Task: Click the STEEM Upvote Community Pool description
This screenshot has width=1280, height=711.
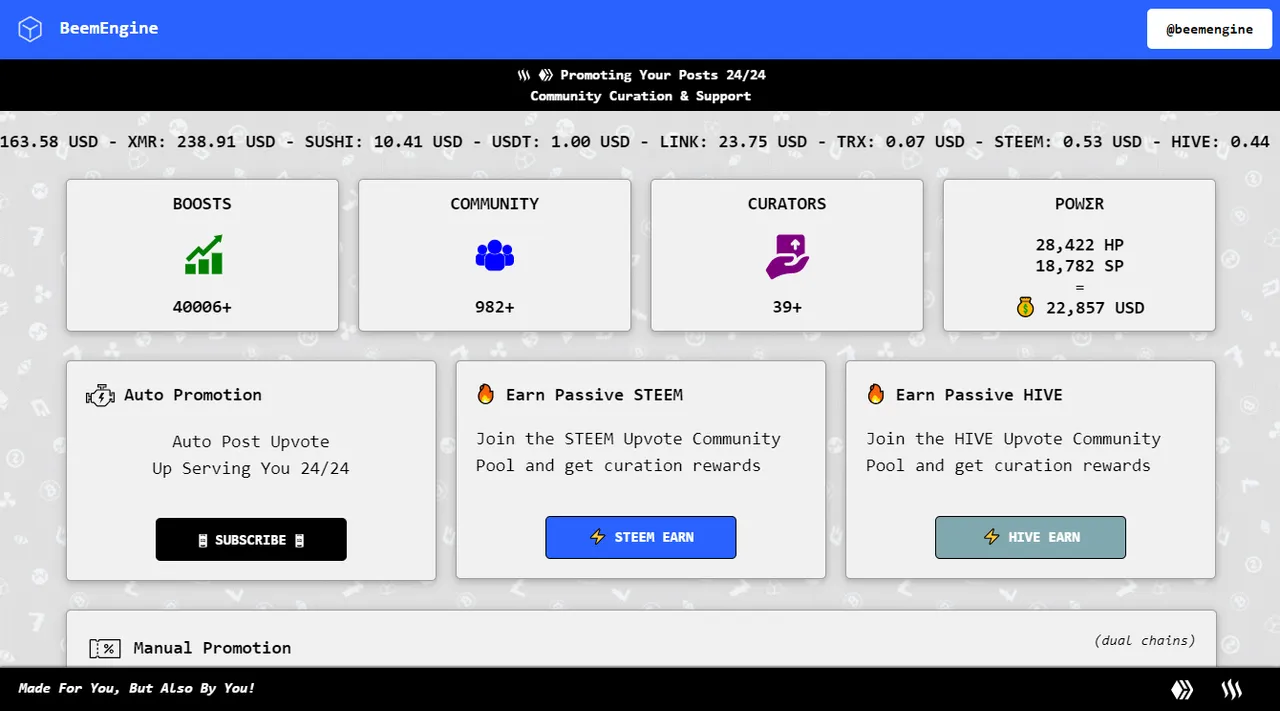Action: tap(628, 452)
